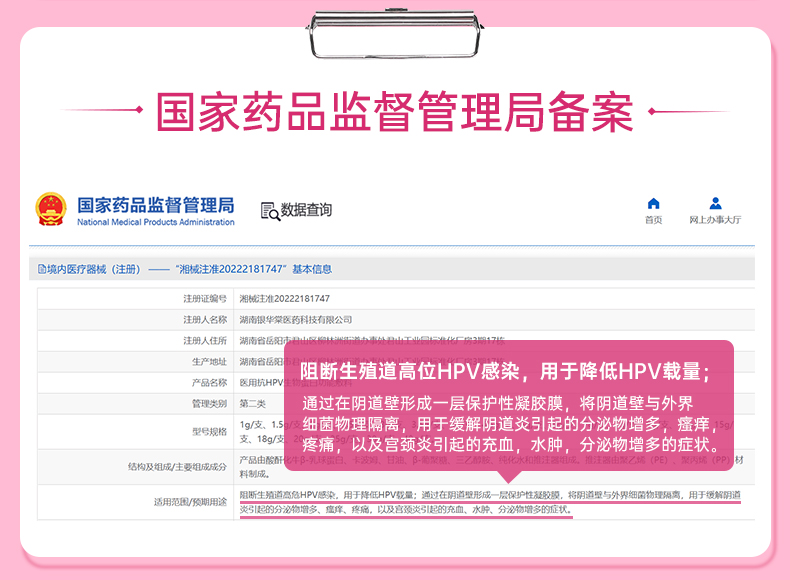Click the 网上办事大厅 text link
This screenshot has width=790, height=580.
click(x=715, y=220)
